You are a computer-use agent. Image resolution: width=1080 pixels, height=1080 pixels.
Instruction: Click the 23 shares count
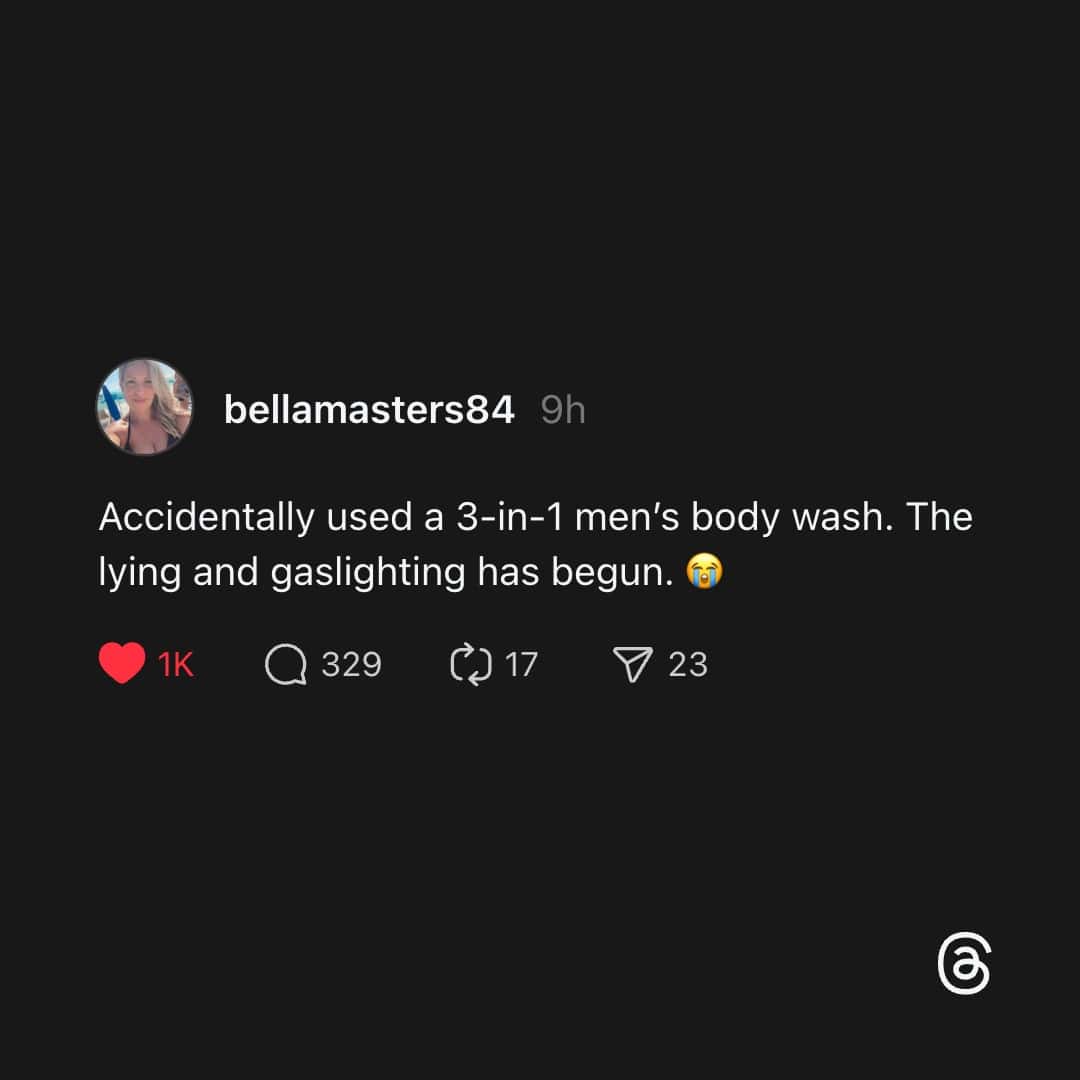point(687,664)
